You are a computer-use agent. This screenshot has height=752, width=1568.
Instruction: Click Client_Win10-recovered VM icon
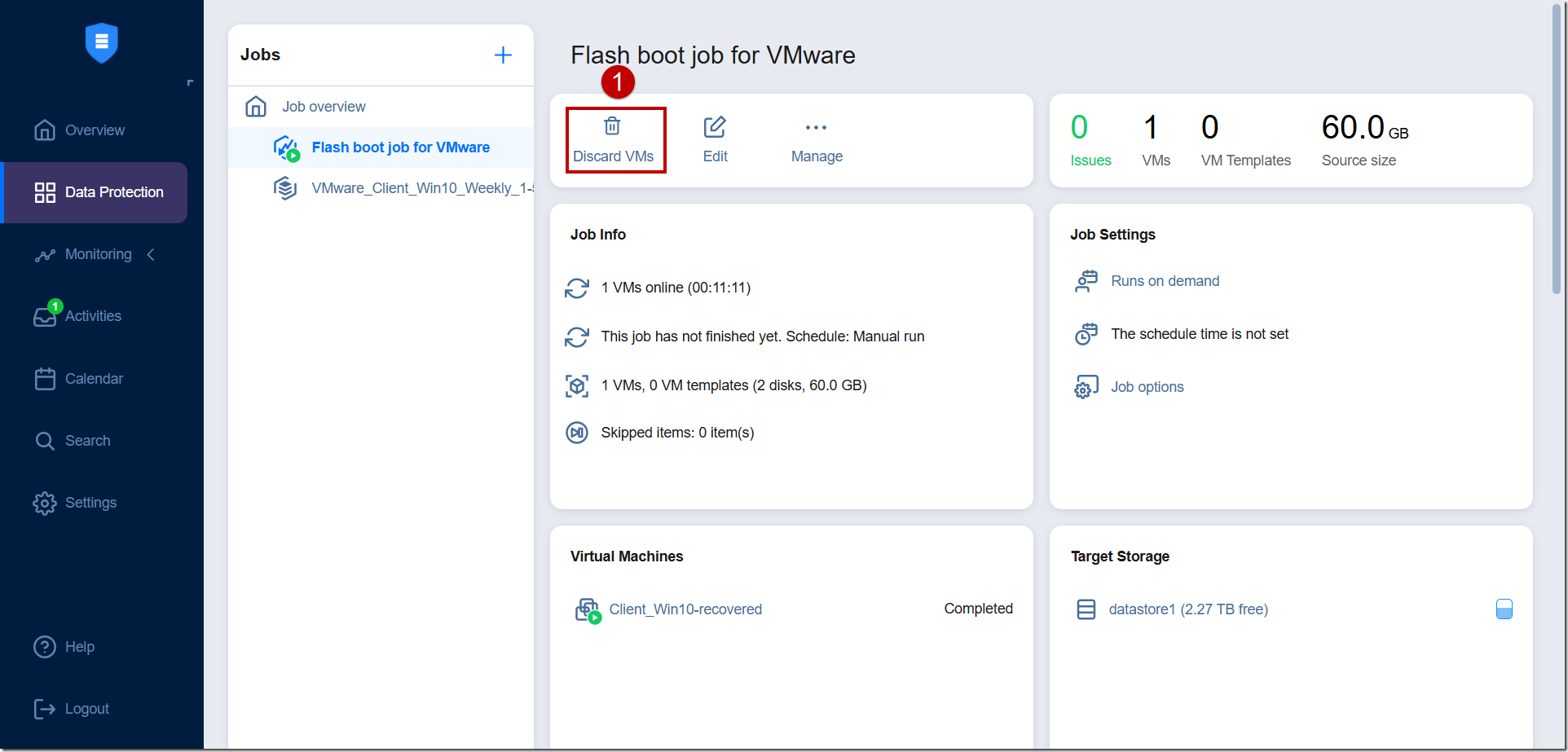click(588, 610)
